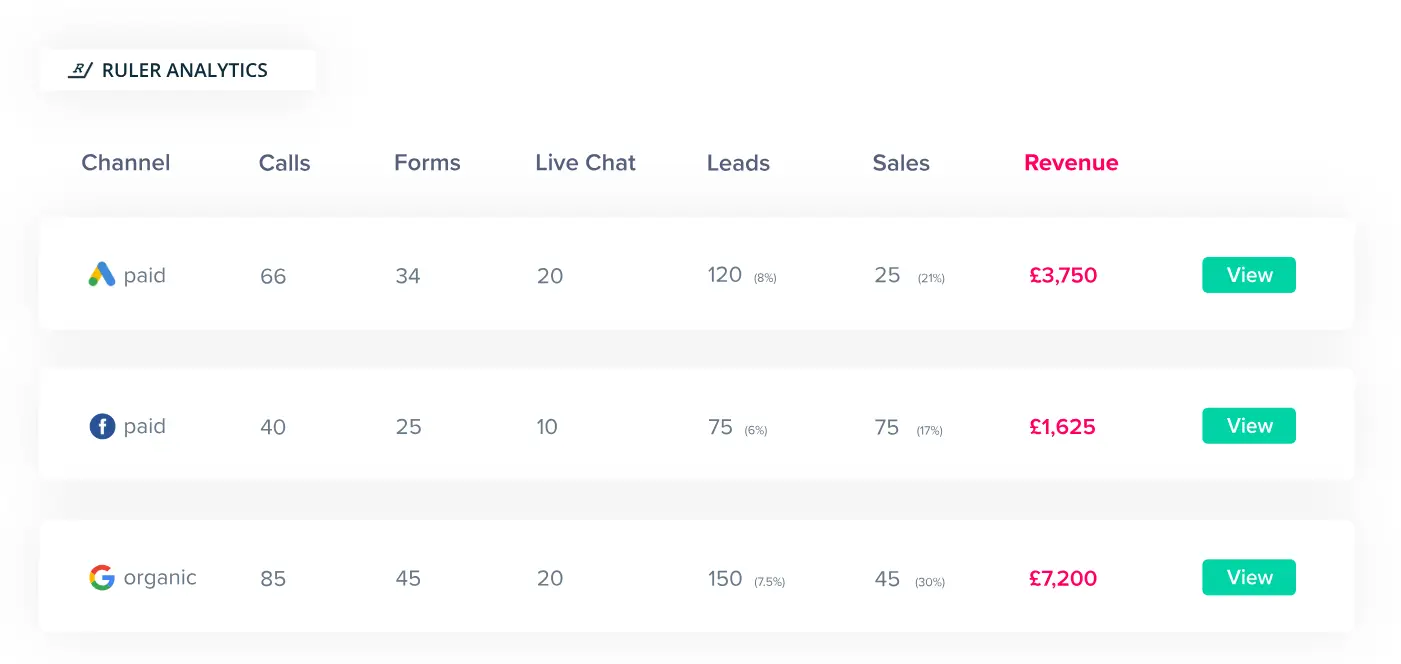Viewport: 1401px width, 664px height.
Task: Click the 8% leads conversion label
Action: (763, 278)
